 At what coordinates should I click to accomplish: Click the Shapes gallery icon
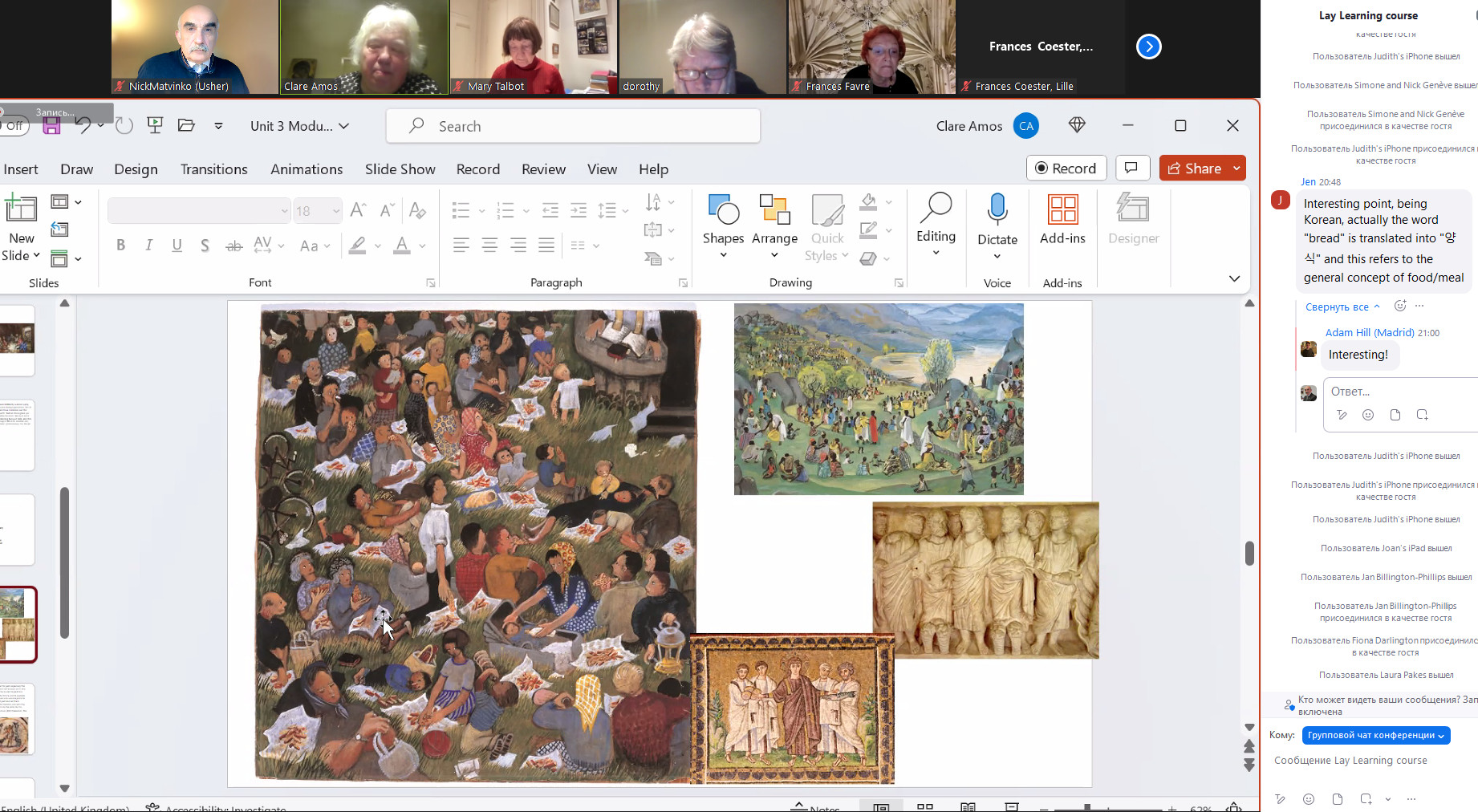pyautogui.click(x=724, y=210)
